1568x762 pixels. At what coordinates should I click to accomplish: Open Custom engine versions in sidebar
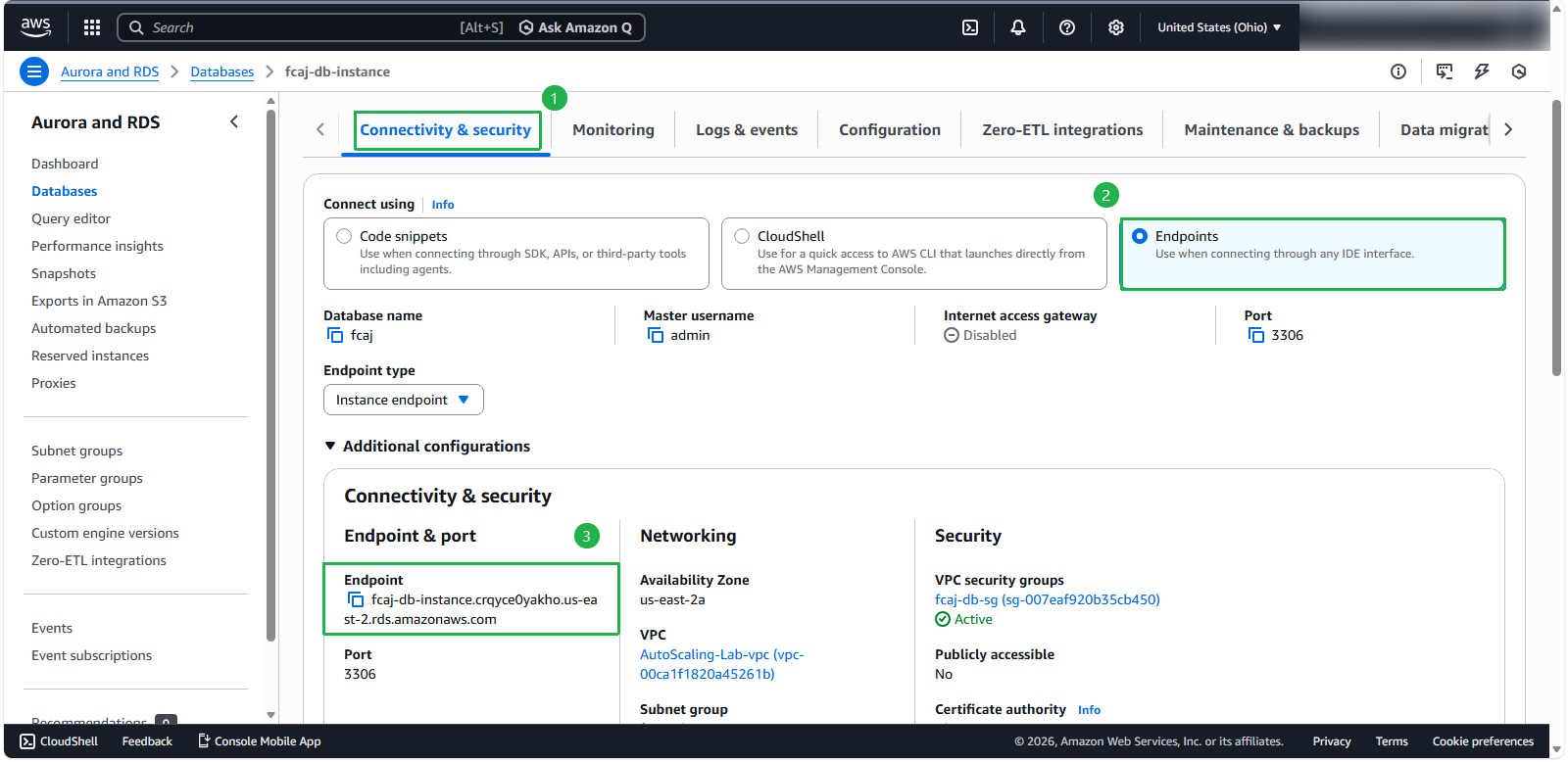[106, 533]
